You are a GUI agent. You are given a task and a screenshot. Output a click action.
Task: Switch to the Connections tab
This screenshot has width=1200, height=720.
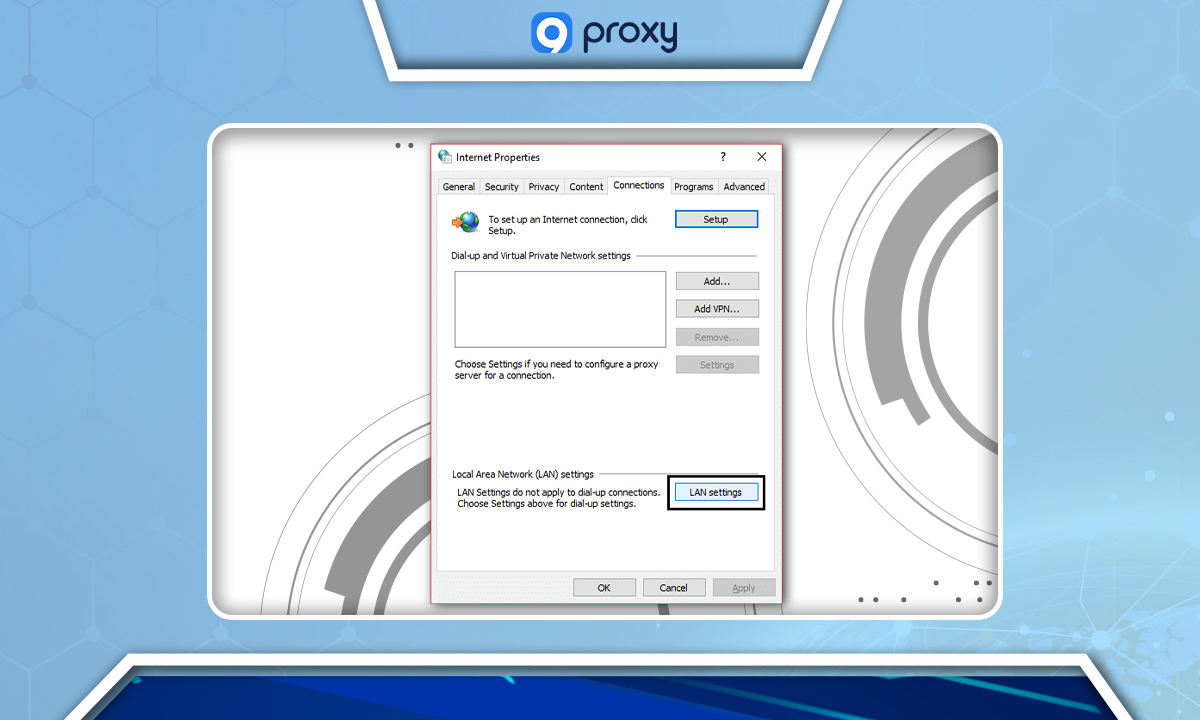(638, 185)
